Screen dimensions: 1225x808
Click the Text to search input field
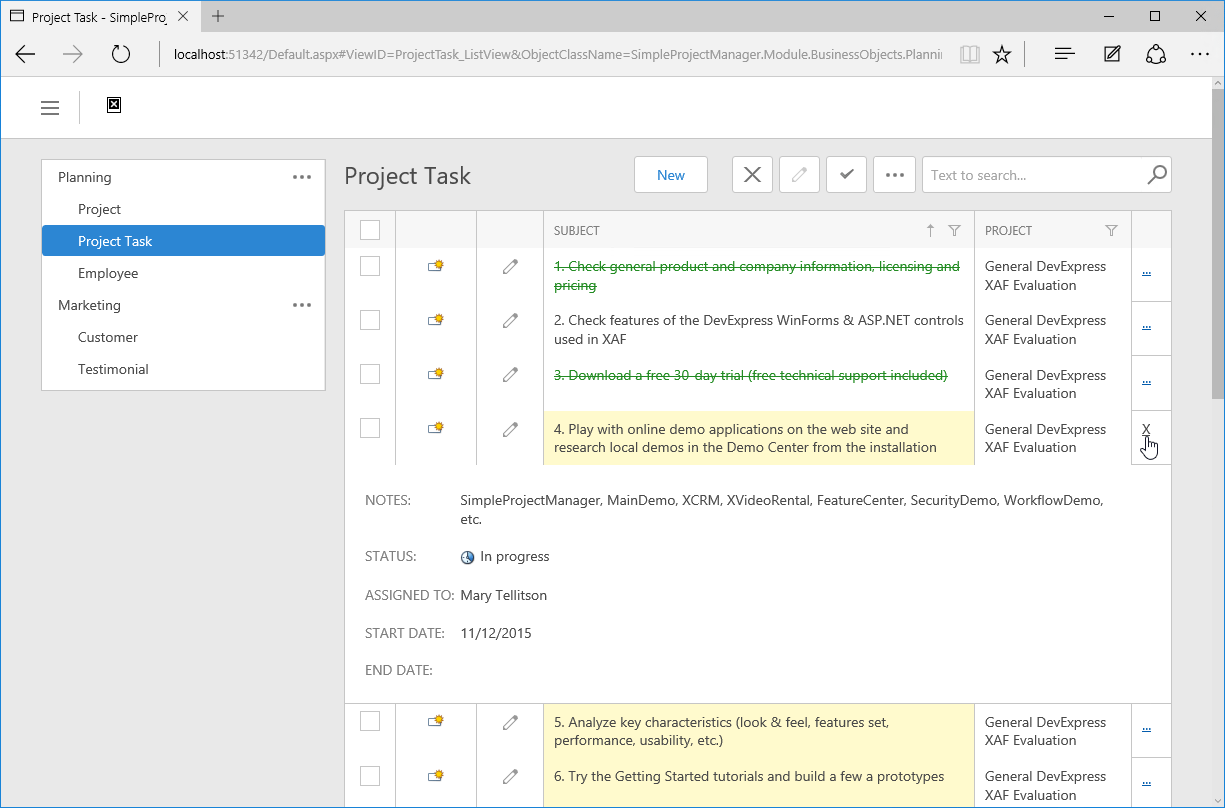pos(1035,175)
